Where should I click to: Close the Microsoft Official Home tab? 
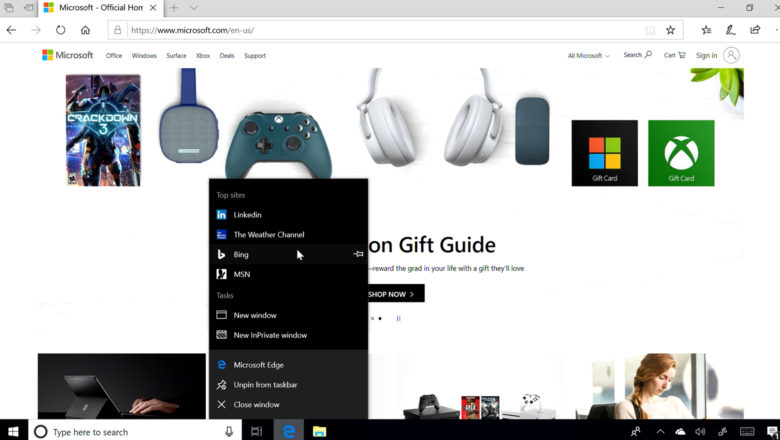153,8
